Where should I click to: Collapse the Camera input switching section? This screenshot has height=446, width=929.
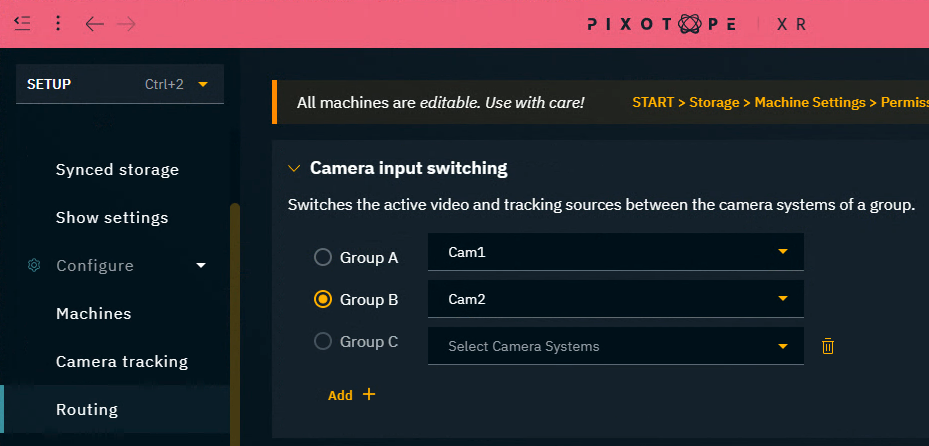tap(294, 169)
